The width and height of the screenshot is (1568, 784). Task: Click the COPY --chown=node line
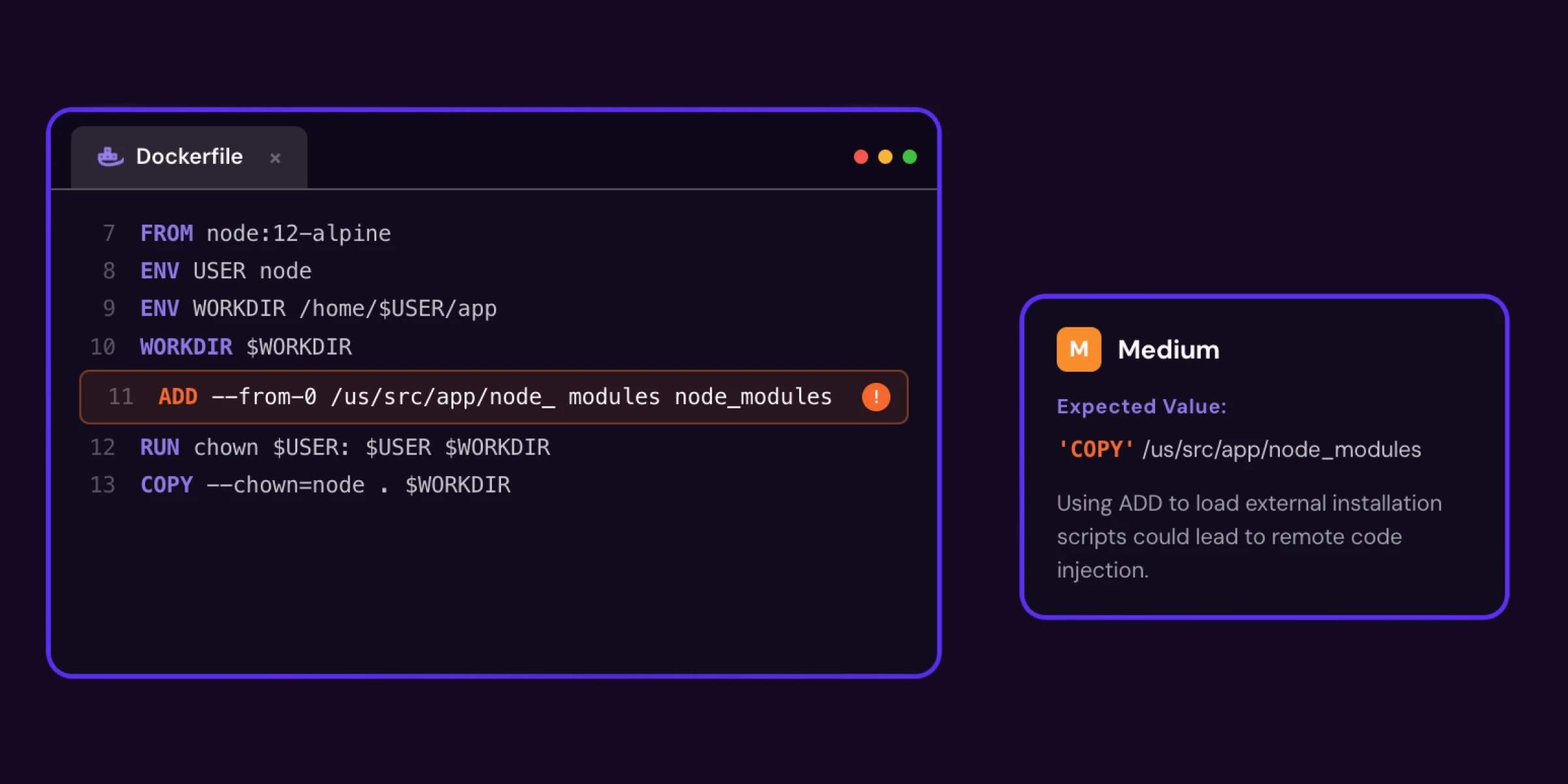[x=325, y=485]
